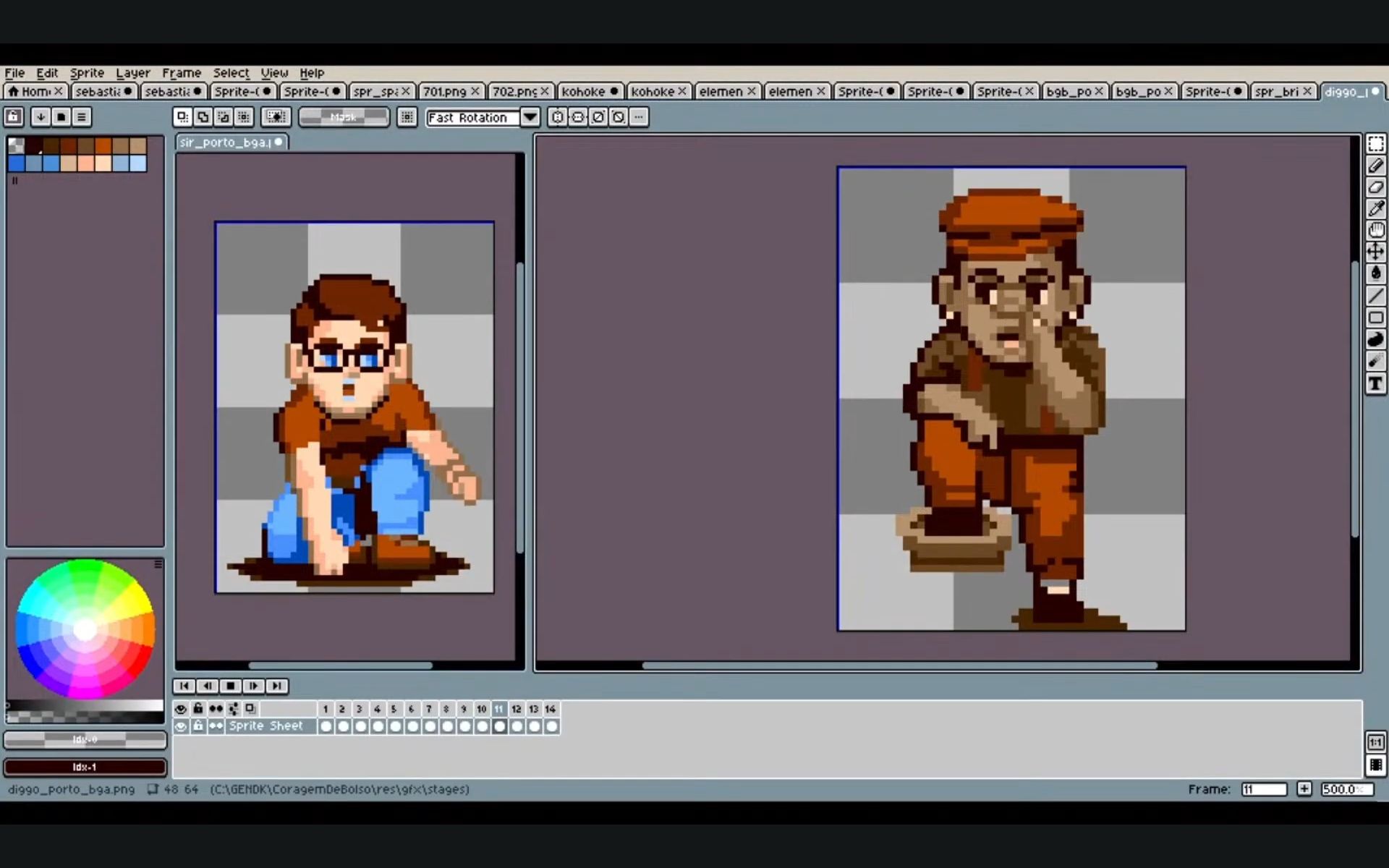Screen dimensions: 1389x868
Task: Toggle Sprite Sheet layer continuous cels icon
Action: 216,726
